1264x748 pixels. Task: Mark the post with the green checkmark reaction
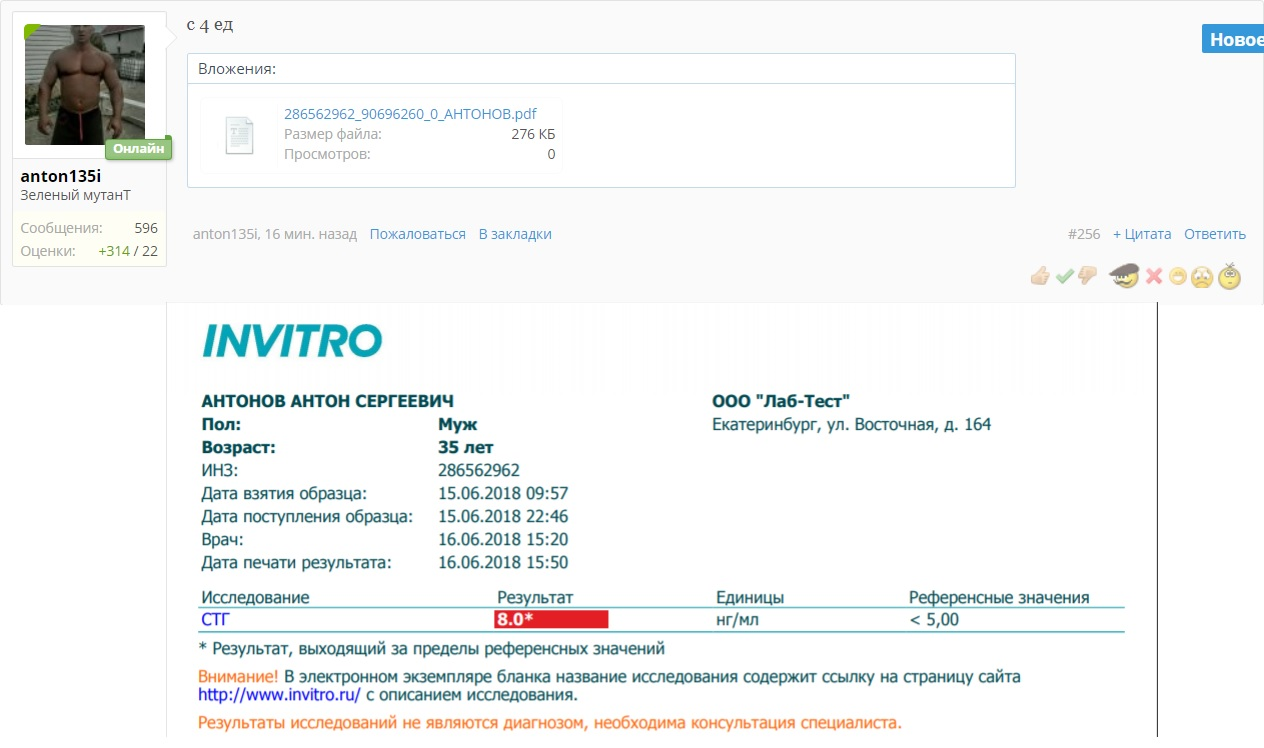tap(1064, 276)
